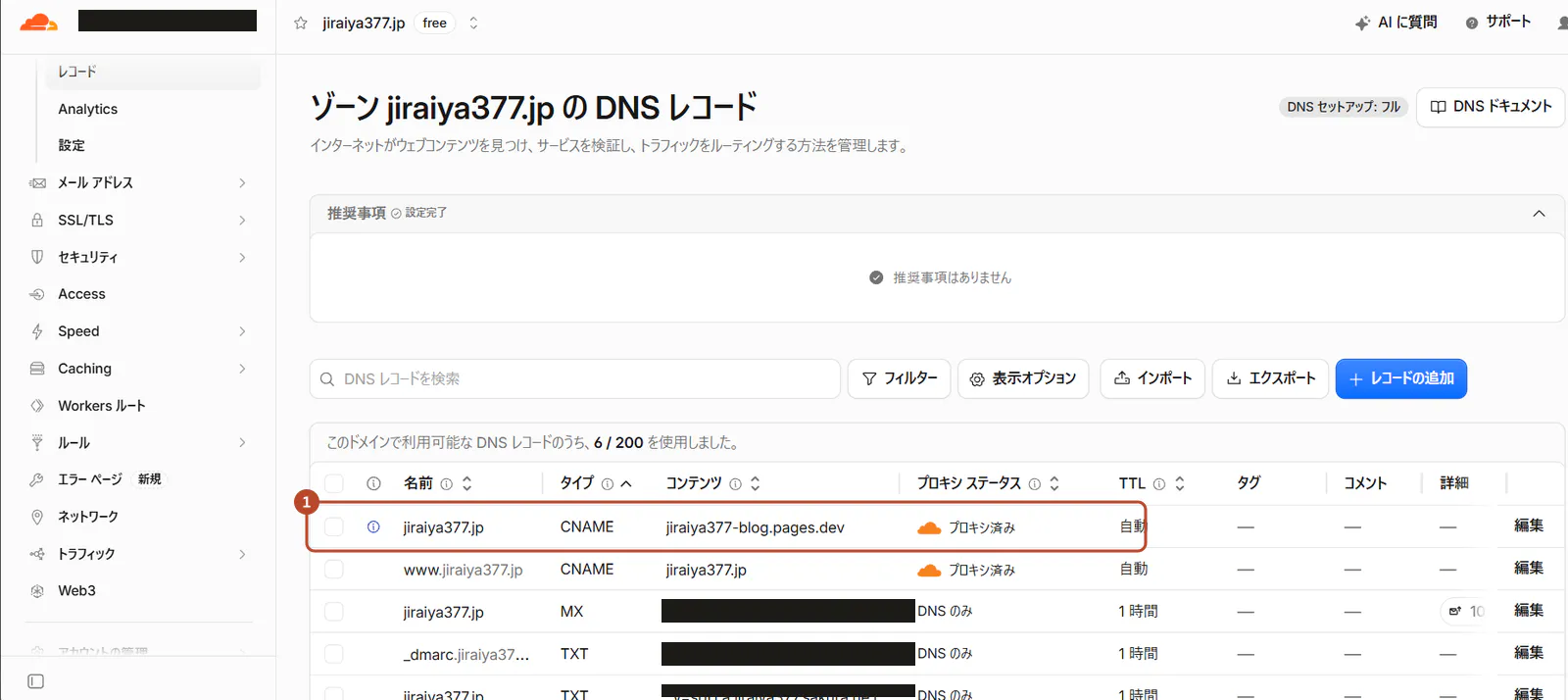Expand the トラフィック section chevron
Screen dimensions: 1568x700
click(x=242, y=554)
